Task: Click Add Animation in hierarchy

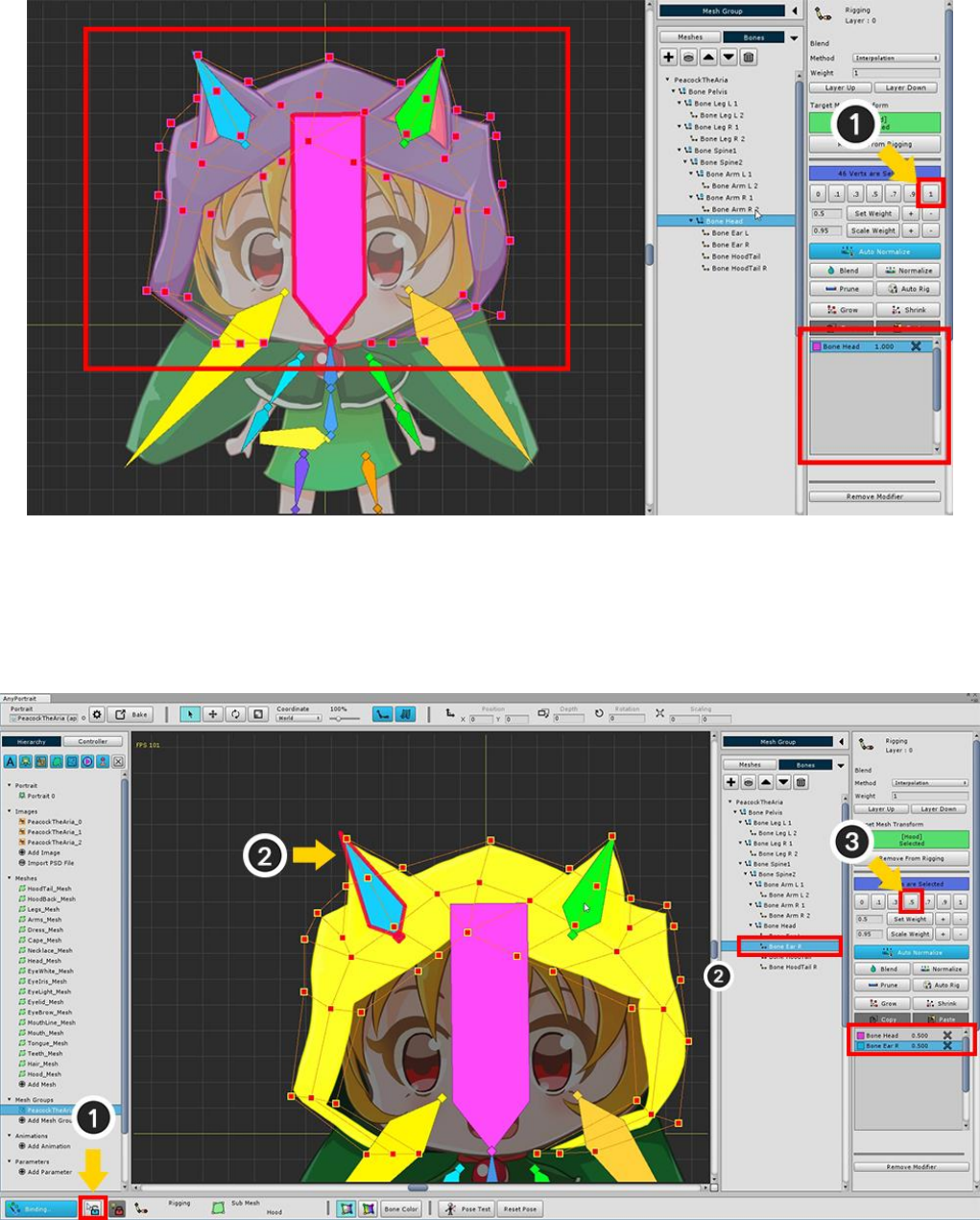Action: pos(44,1146)
